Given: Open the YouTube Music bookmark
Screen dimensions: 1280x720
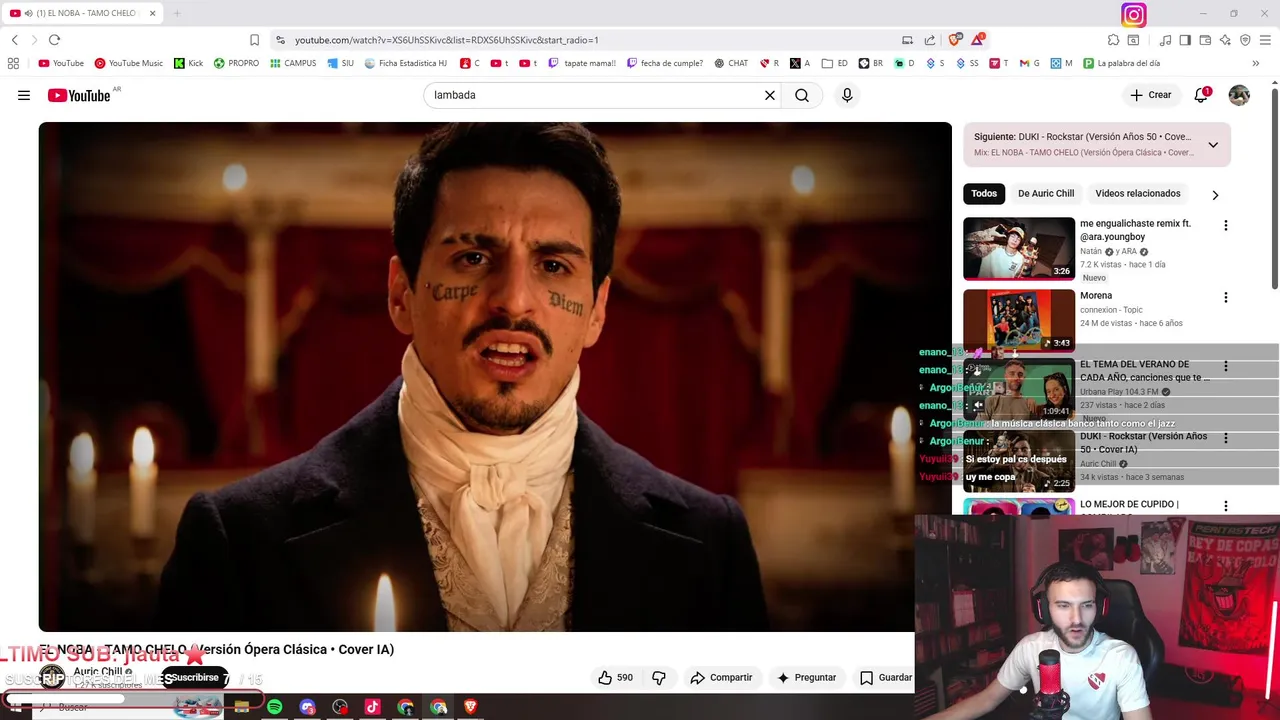Looking at the screenshot, I should (128, 63).
